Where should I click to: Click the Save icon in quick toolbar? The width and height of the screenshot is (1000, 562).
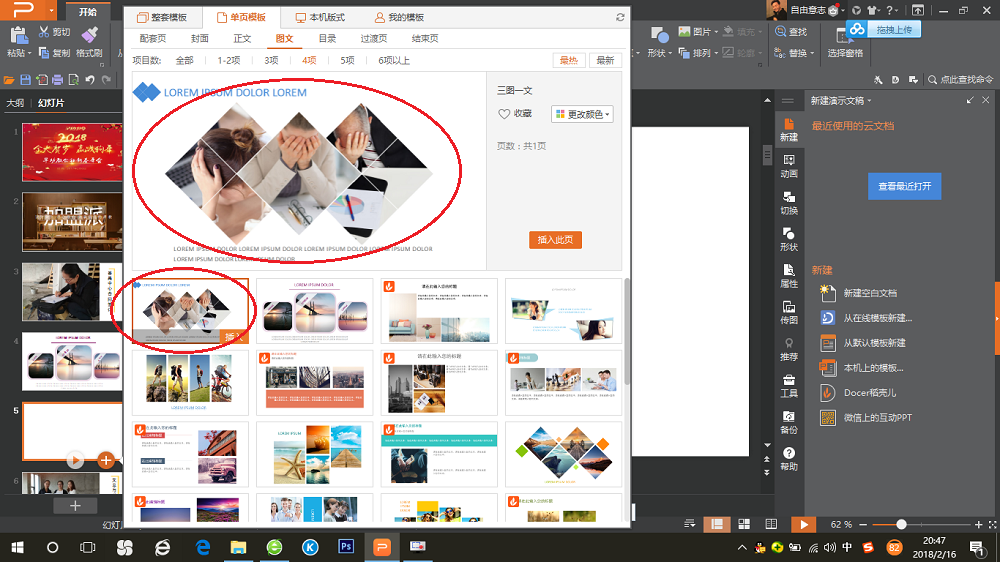coord(26,80)
